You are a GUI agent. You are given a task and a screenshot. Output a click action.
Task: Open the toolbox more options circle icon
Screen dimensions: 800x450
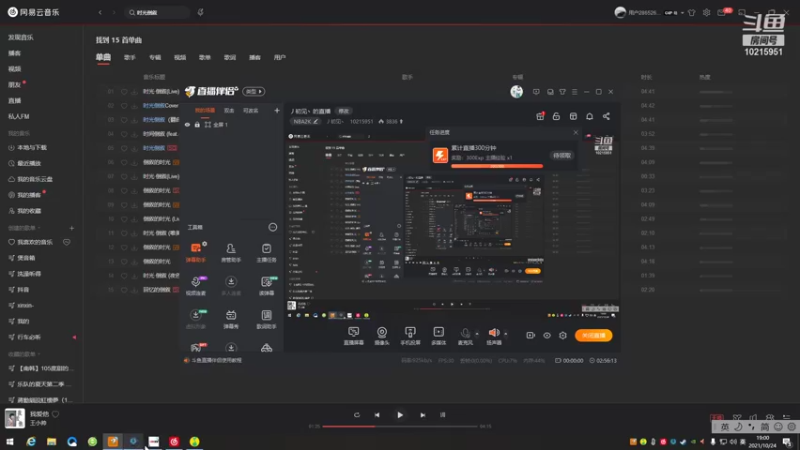(x=273, y=227)
